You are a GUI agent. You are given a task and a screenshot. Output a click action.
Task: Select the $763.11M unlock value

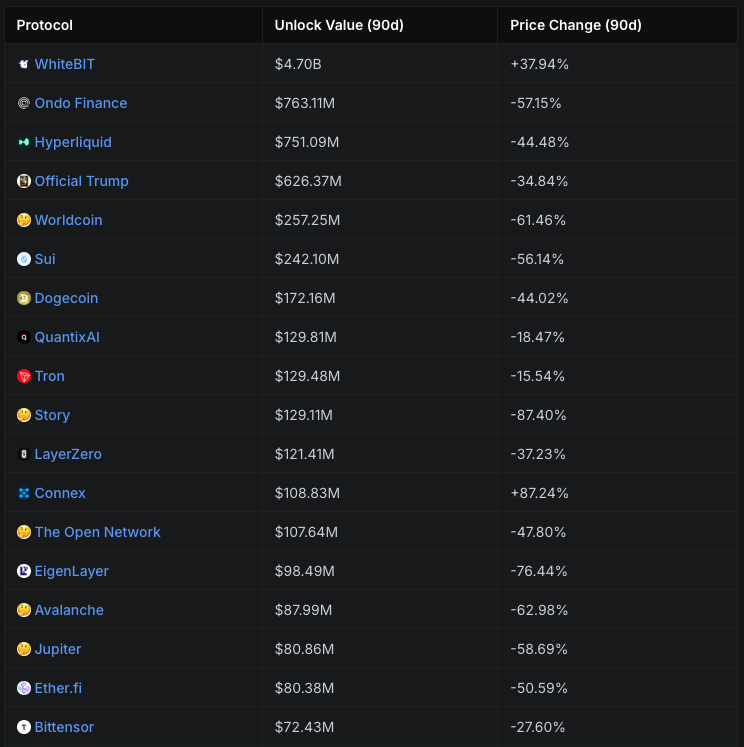(305, 103)
